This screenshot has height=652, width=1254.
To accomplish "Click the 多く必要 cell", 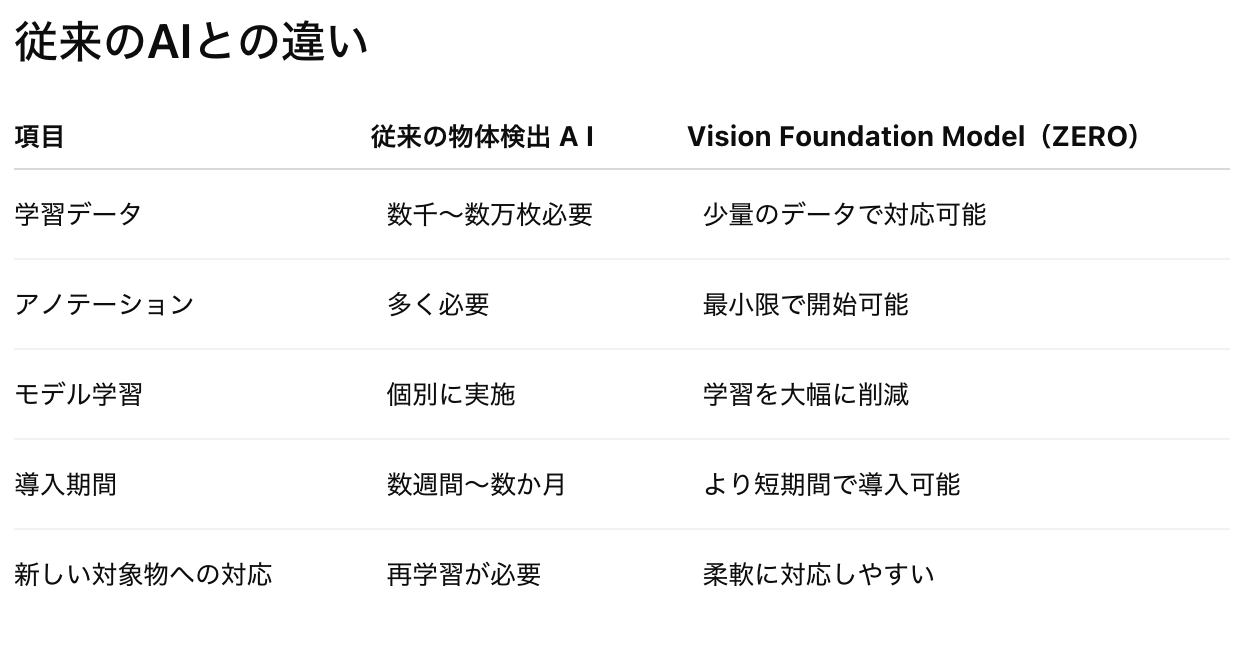I will (x=438, y=304).
